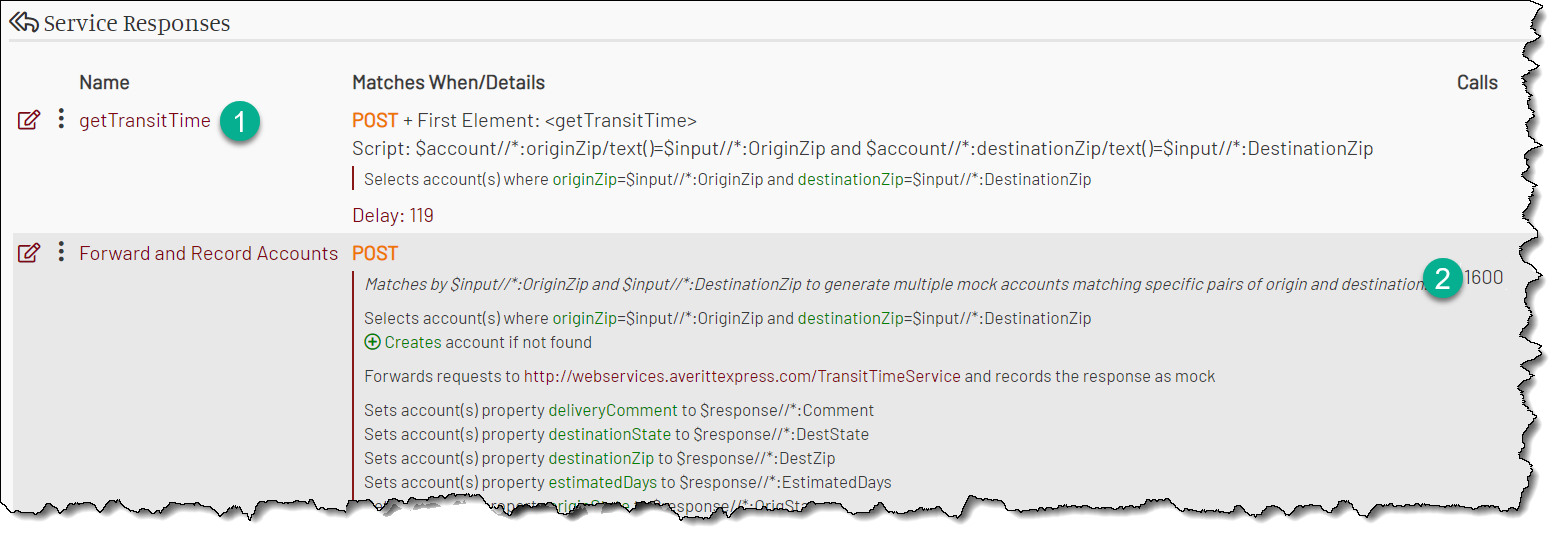Click the back arrows icon beside Service Responses

[24, 22]
